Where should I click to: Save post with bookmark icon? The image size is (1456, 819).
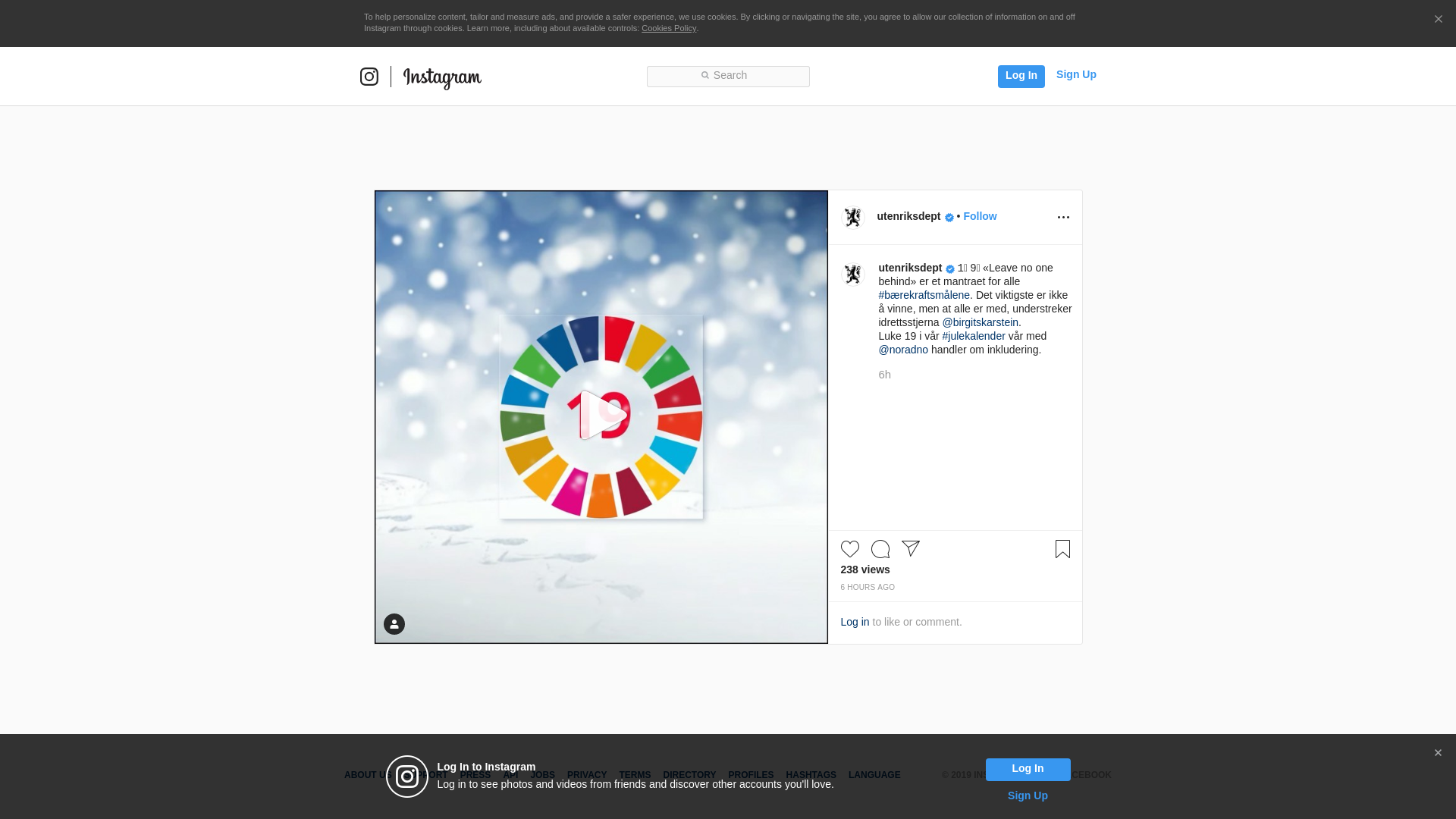point(1062,549)
